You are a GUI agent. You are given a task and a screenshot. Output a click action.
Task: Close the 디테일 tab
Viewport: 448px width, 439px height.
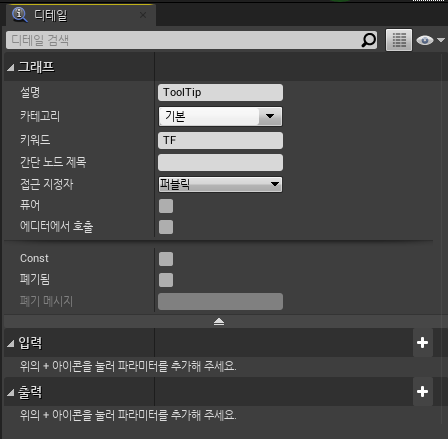tap(143, 15)
